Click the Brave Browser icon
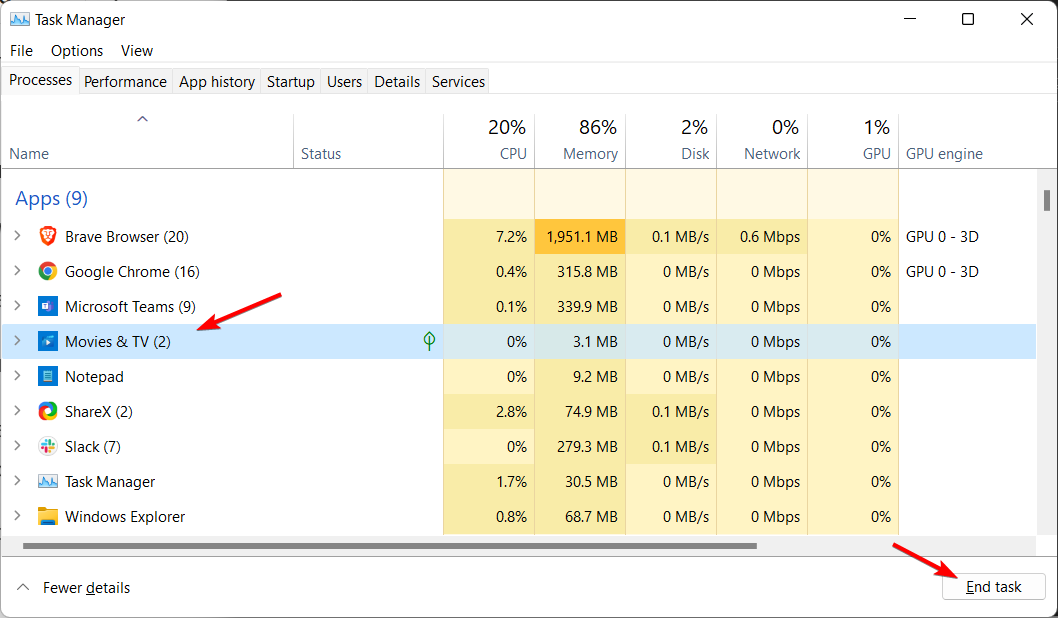The width and height of the screenshot is (1058, 618). (47, 236)
